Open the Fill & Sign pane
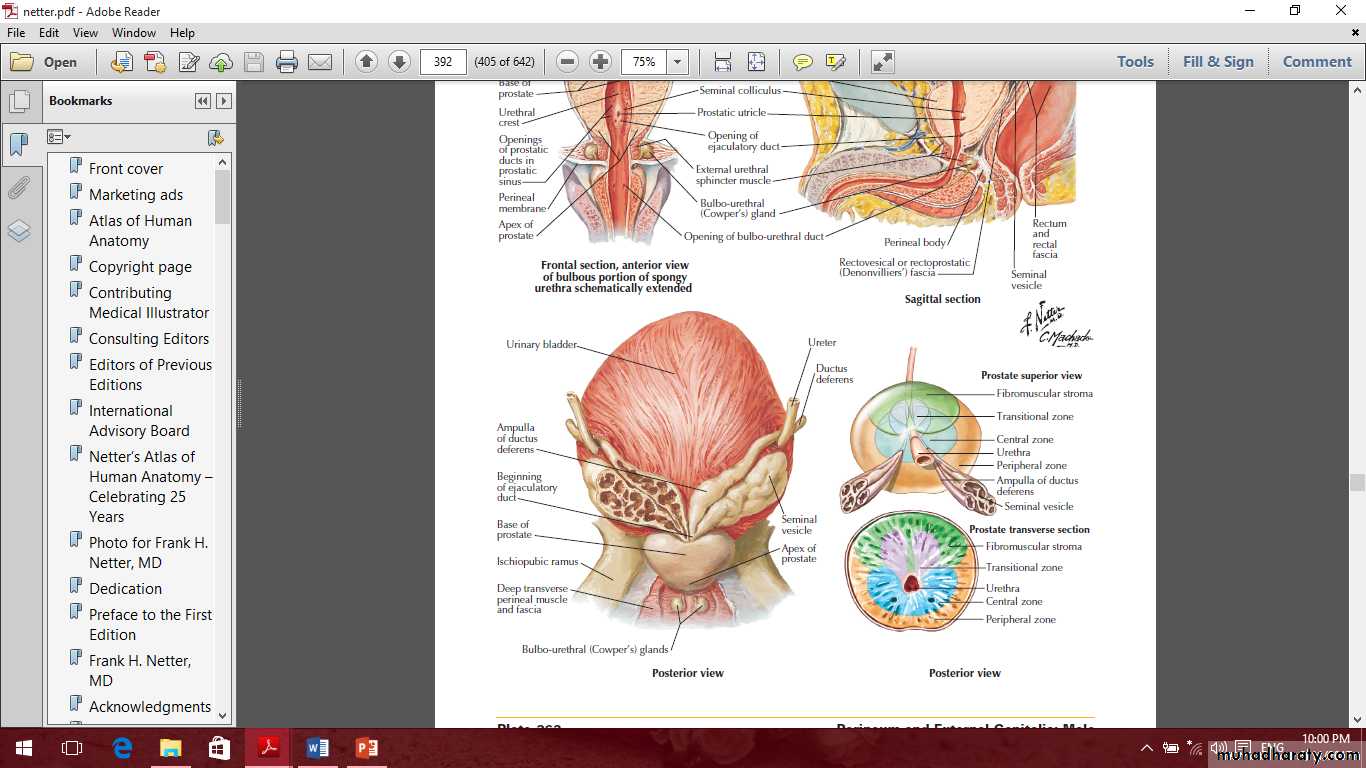The height and width of the screenshot is (768, 1366). click(x=1217, y=62)
